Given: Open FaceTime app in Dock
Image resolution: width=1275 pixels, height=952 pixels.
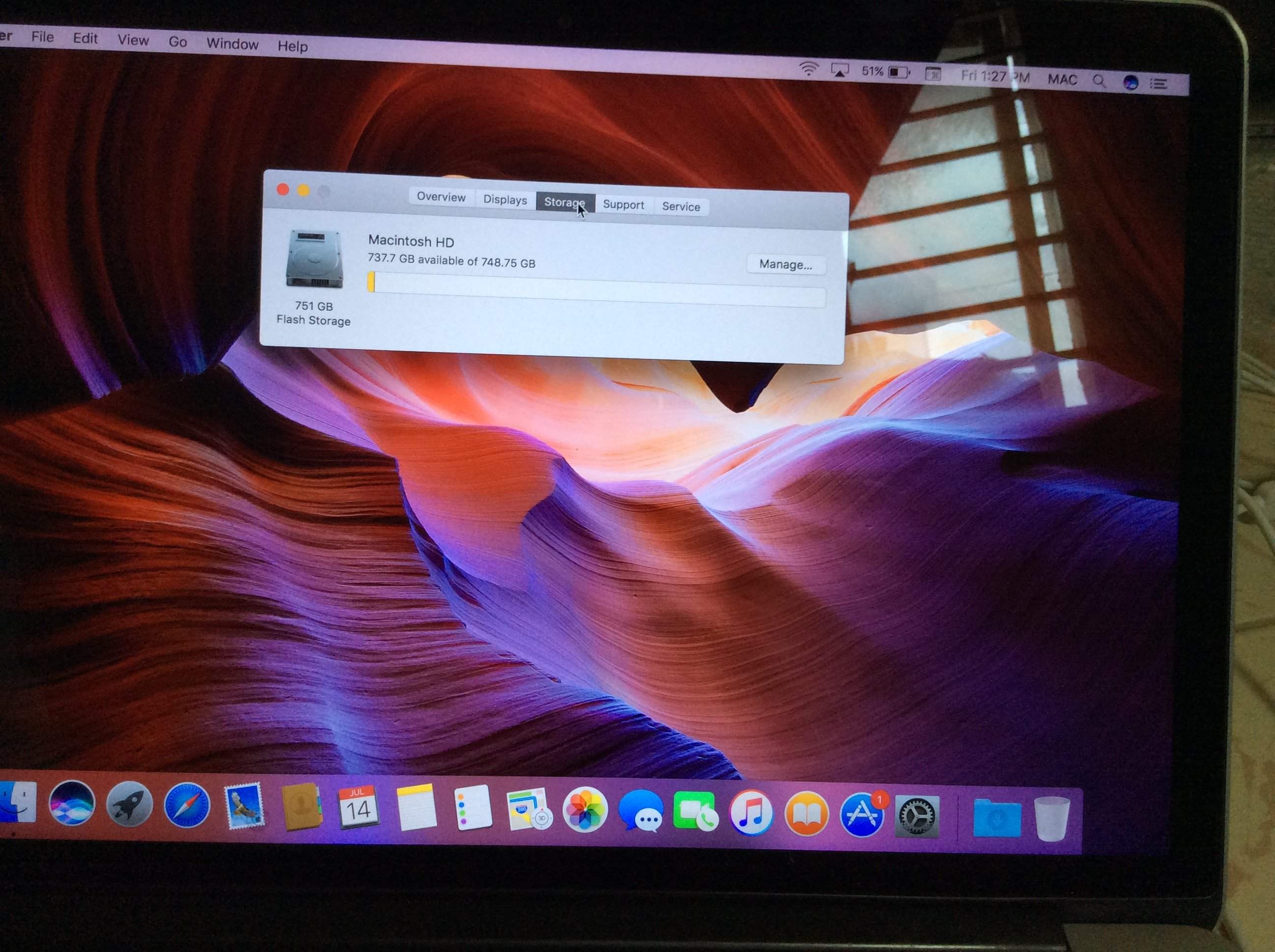Looking at the screenshot, I should (x=696, y=811).
